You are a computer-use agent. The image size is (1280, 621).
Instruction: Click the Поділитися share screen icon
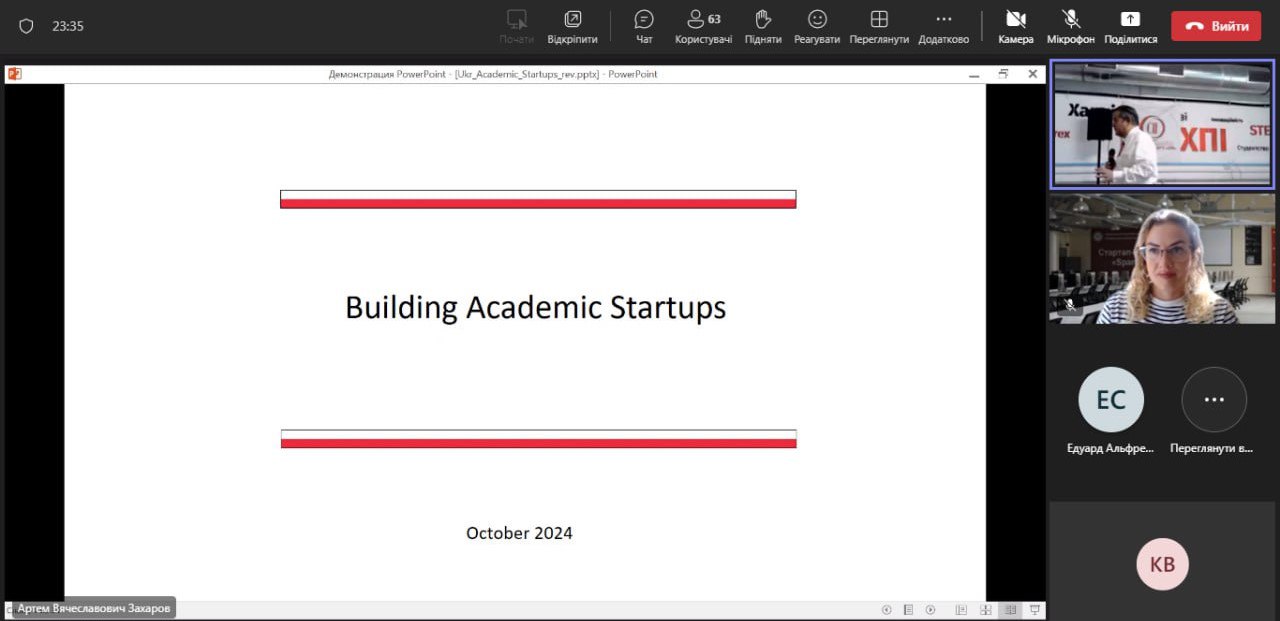(x=1130, y=26)
